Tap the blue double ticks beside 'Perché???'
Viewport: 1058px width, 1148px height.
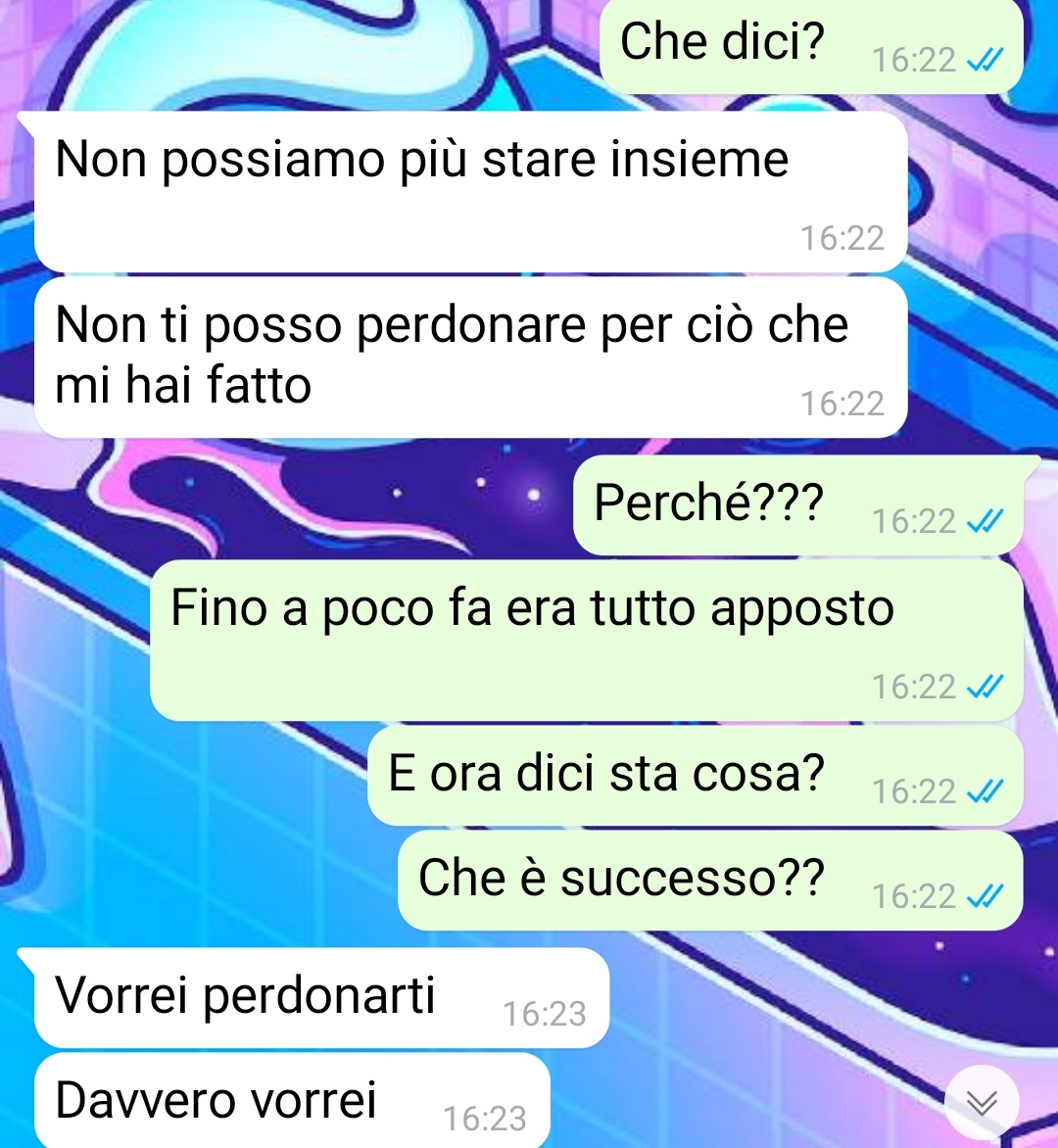985,520
